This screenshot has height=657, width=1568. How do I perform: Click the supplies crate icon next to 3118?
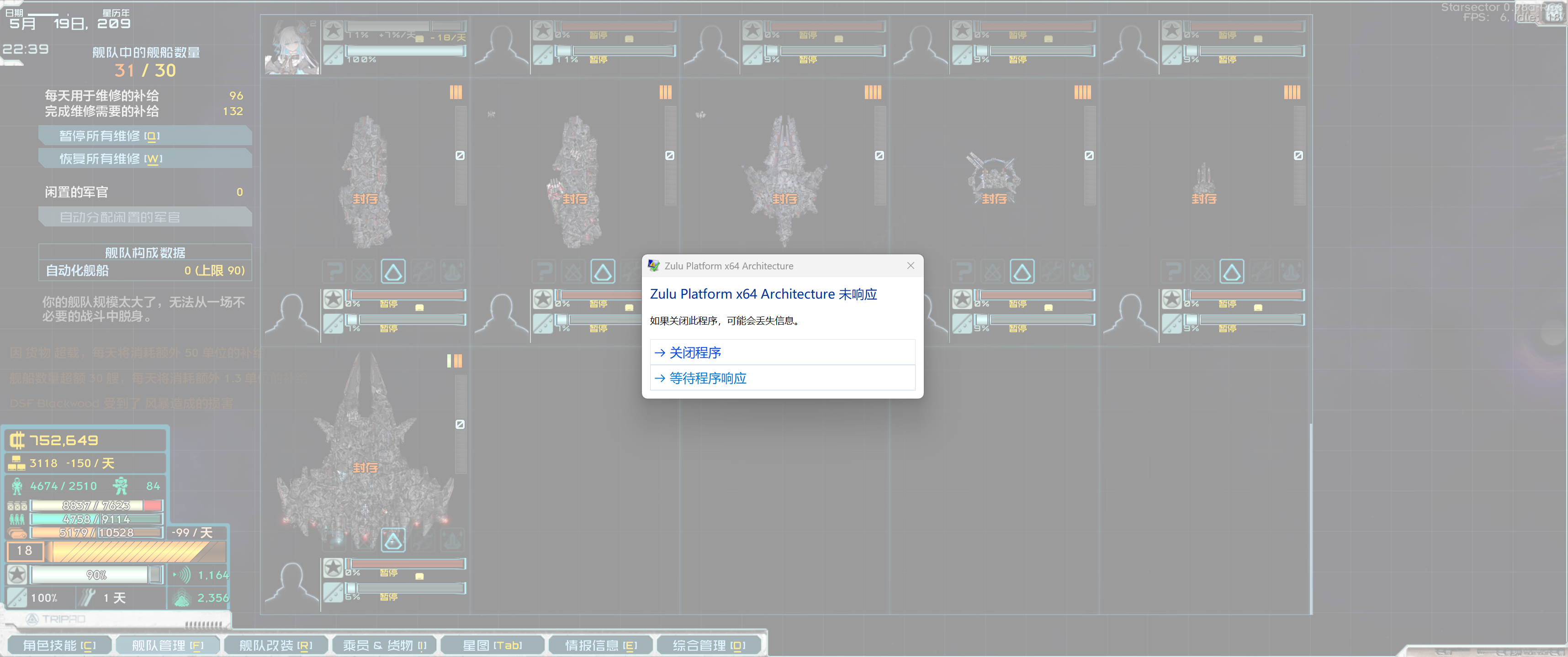point(16,463)
